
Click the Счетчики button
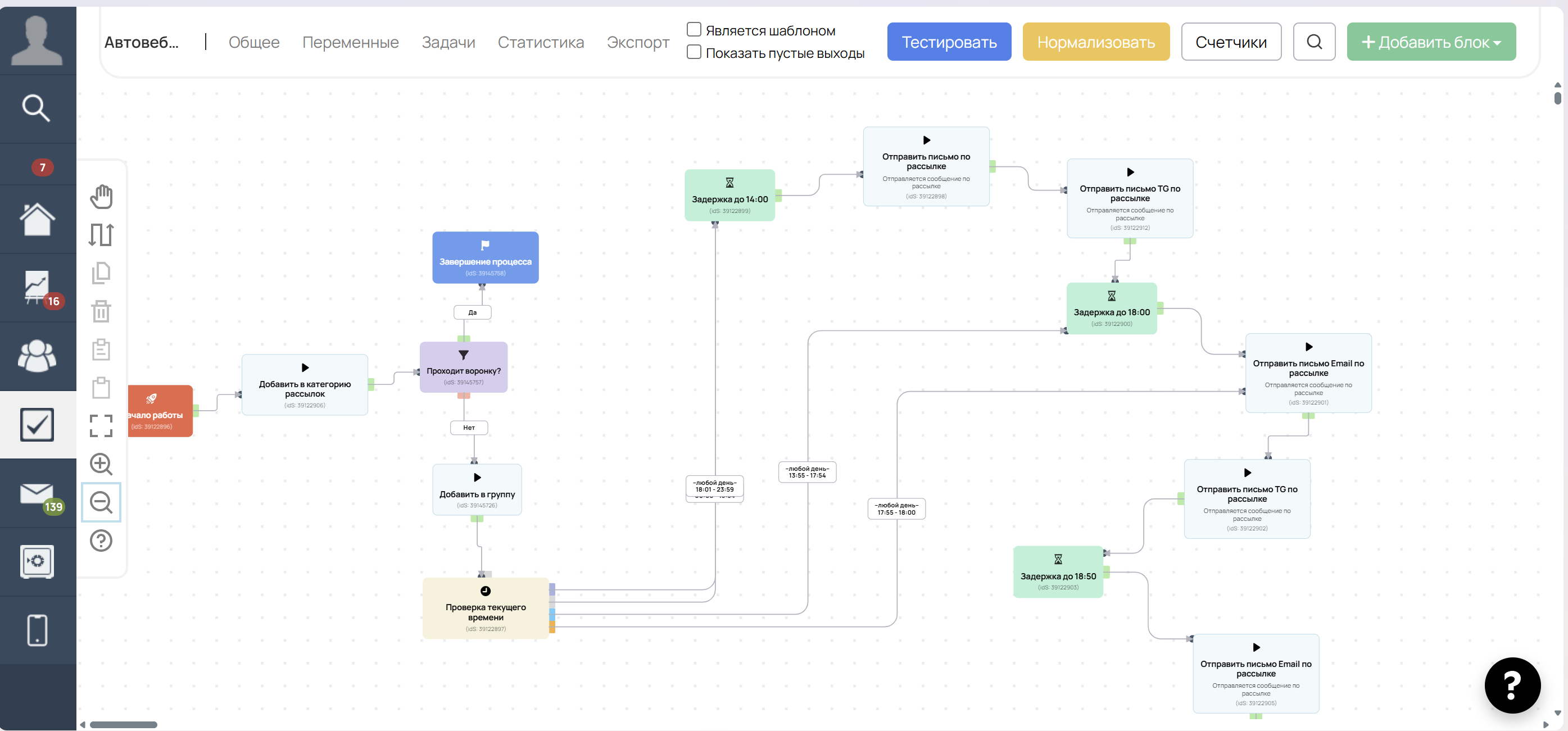[x=1231, y=42]
